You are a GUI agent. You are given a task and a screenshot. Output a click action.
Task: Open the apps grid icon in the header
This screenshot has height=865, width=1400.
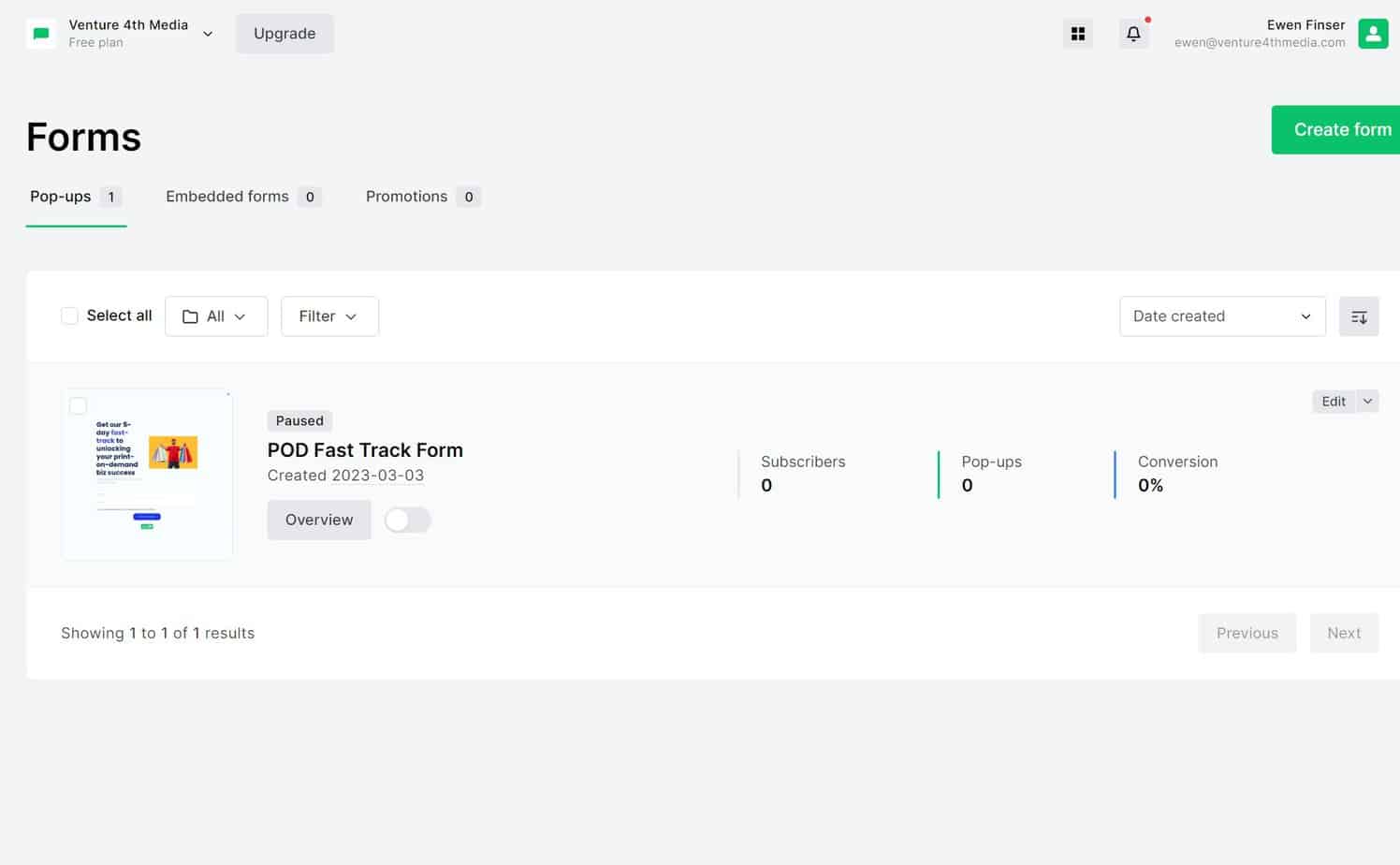pyautogui.click(x=1077, y=33)
